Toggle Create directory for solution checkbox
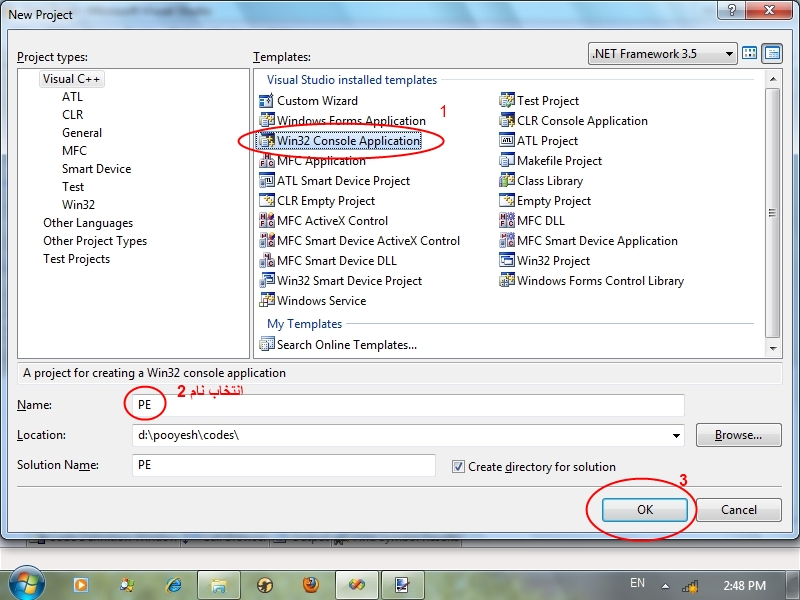Screen dimensions: 800x600 pos(458,466)
